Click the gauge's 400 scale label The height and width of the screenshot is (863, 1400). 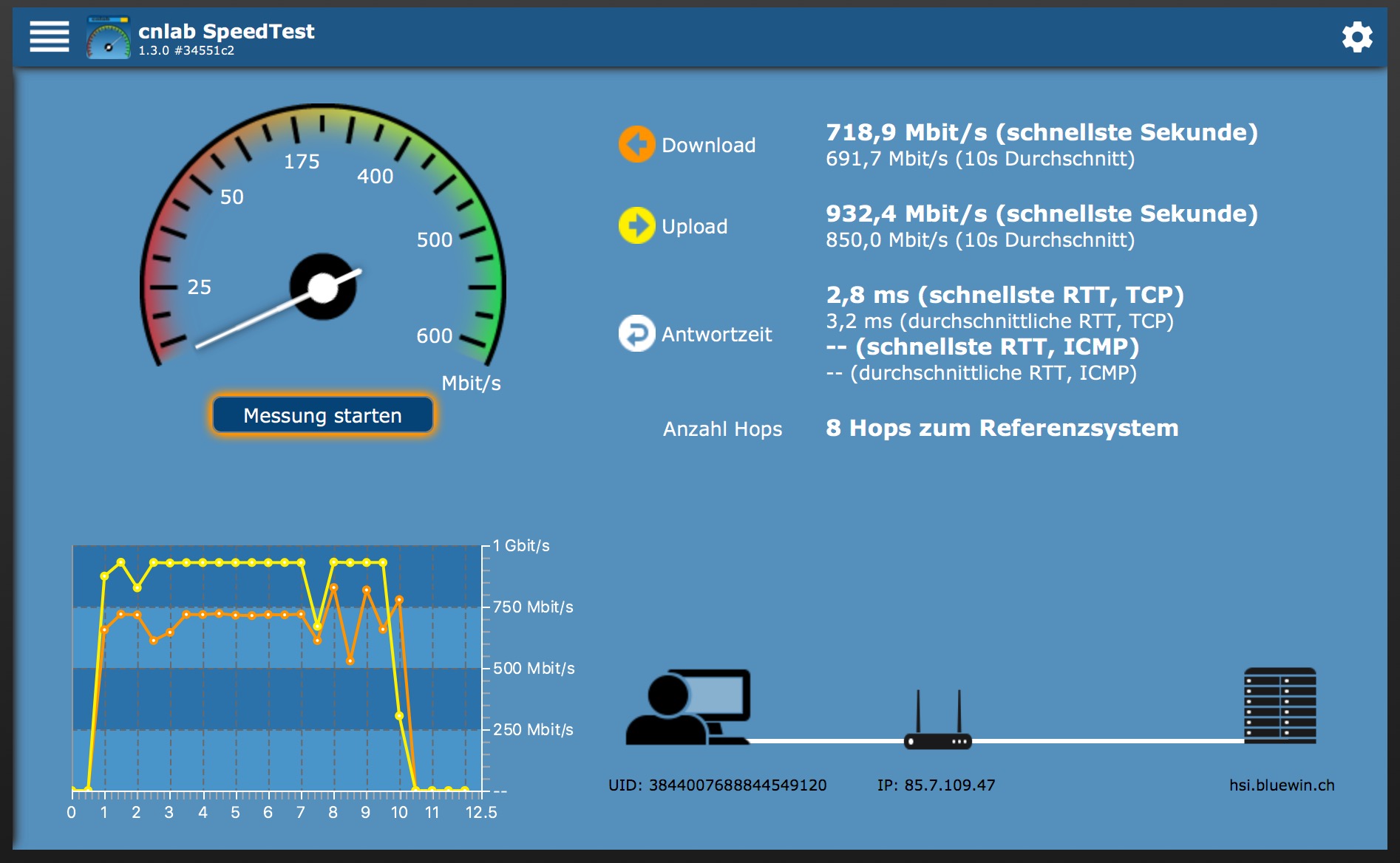(x=376, y=177)
